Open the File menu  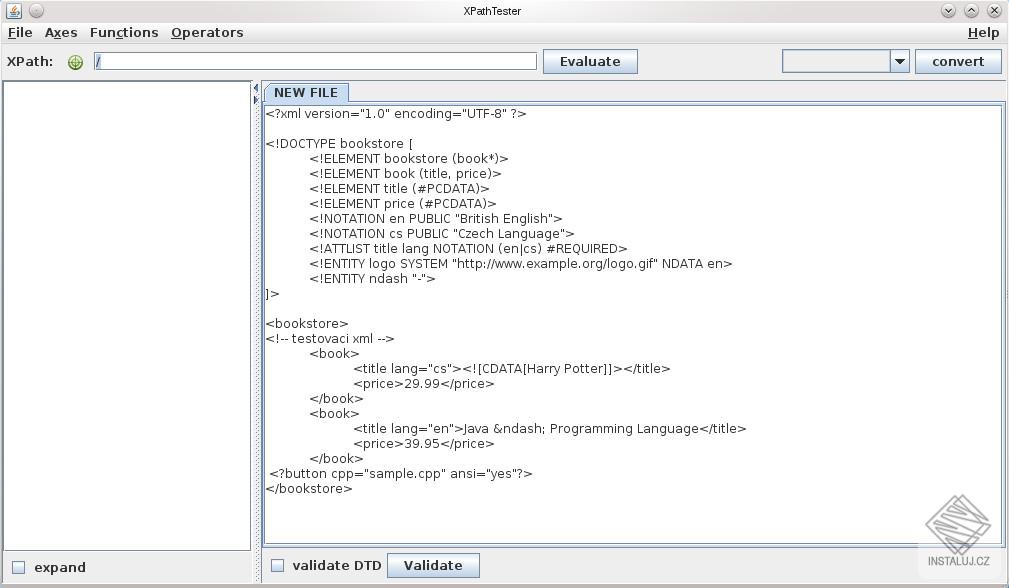tap(20, 33)
